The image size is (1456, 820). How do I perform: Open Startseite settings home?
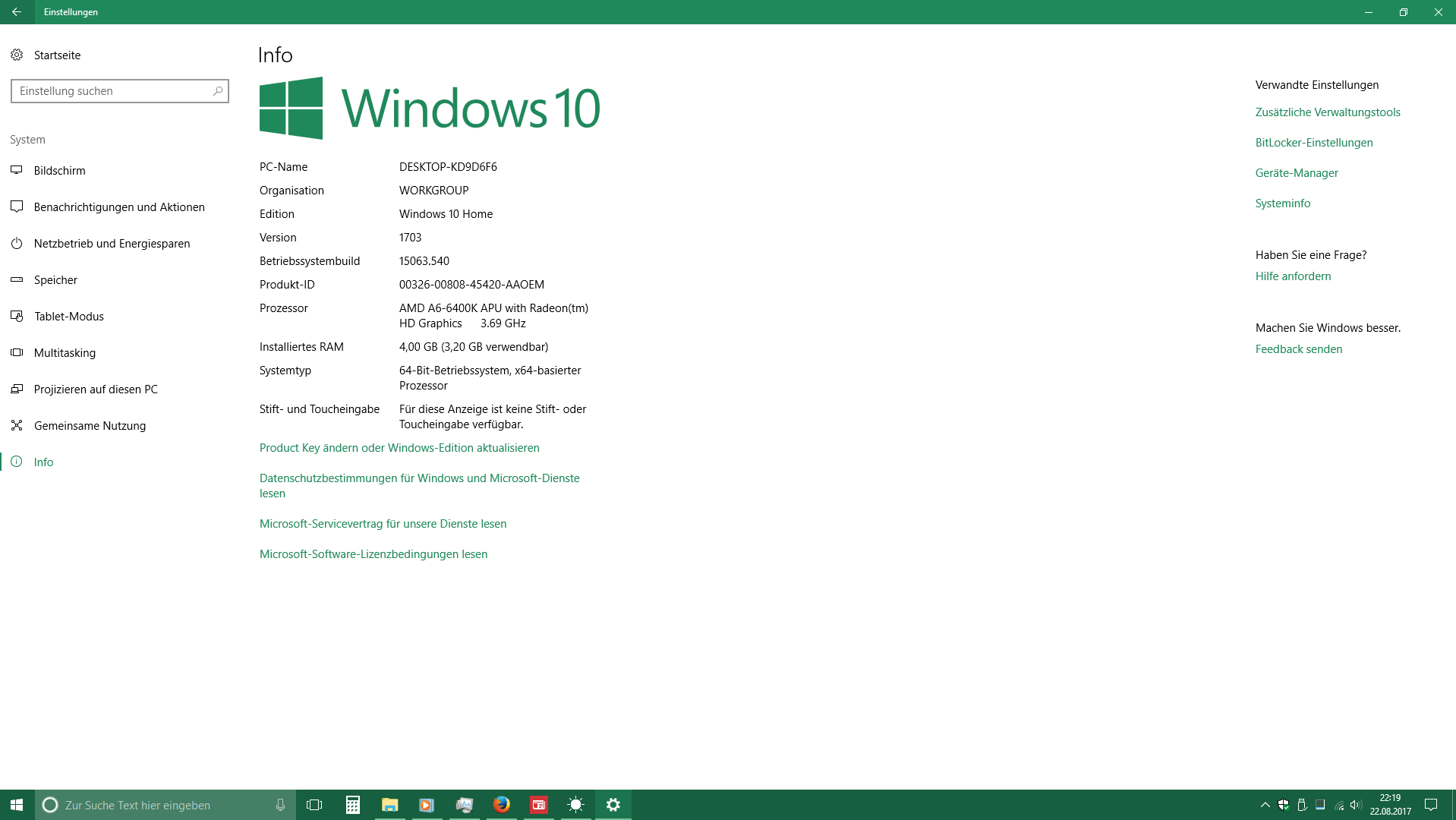coord(46,55)
